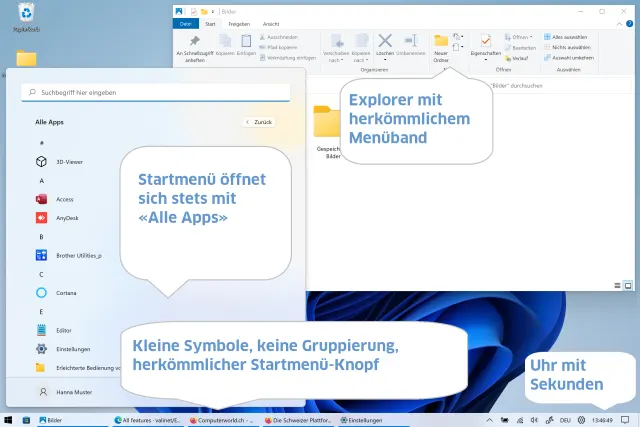The width and height of the screenshot is (640, 427).
Task: Click the Löschen X icon
Action: tap(385, 41)
